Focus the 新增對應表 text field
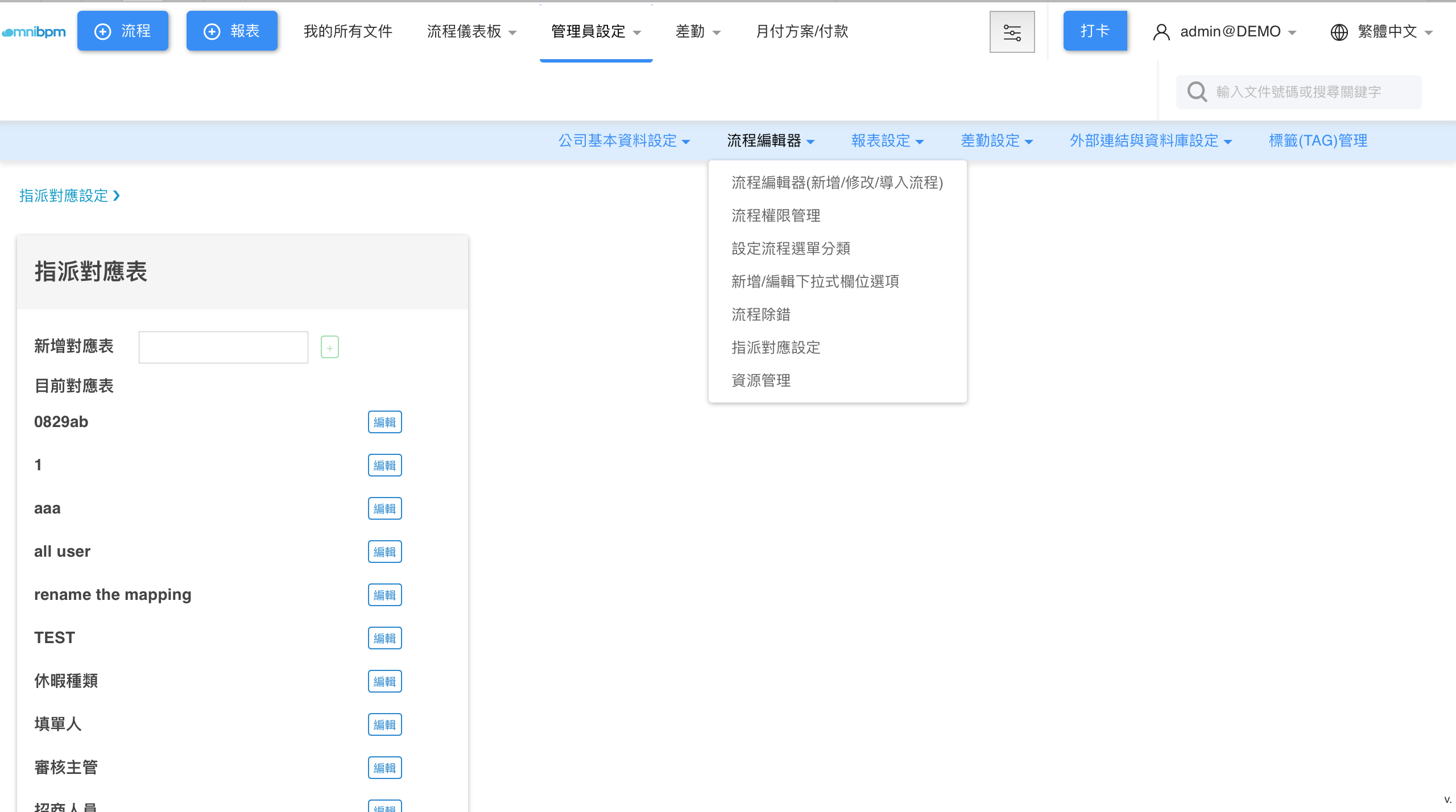This screenshot has width=1456, height=812. tap(223, 347)
